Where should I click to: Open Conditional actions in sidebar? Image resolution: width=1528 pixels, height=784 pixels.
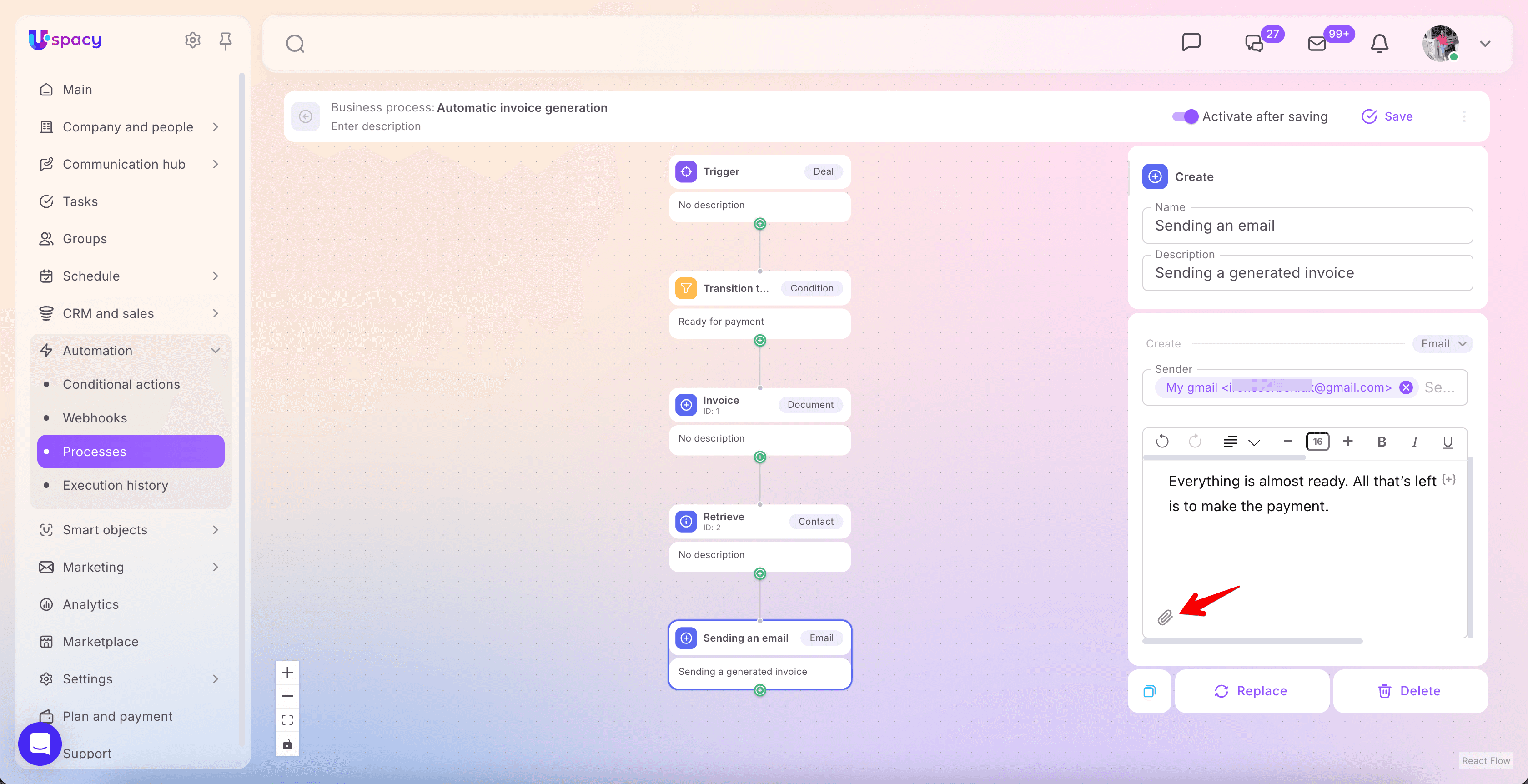click(121, 384)
